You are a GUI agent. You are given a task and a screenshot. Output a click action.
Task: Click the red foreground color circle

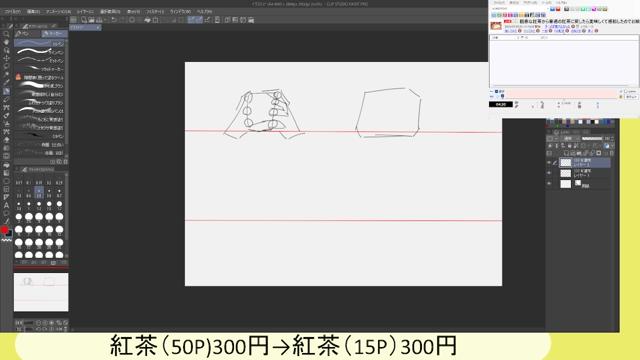4,230
